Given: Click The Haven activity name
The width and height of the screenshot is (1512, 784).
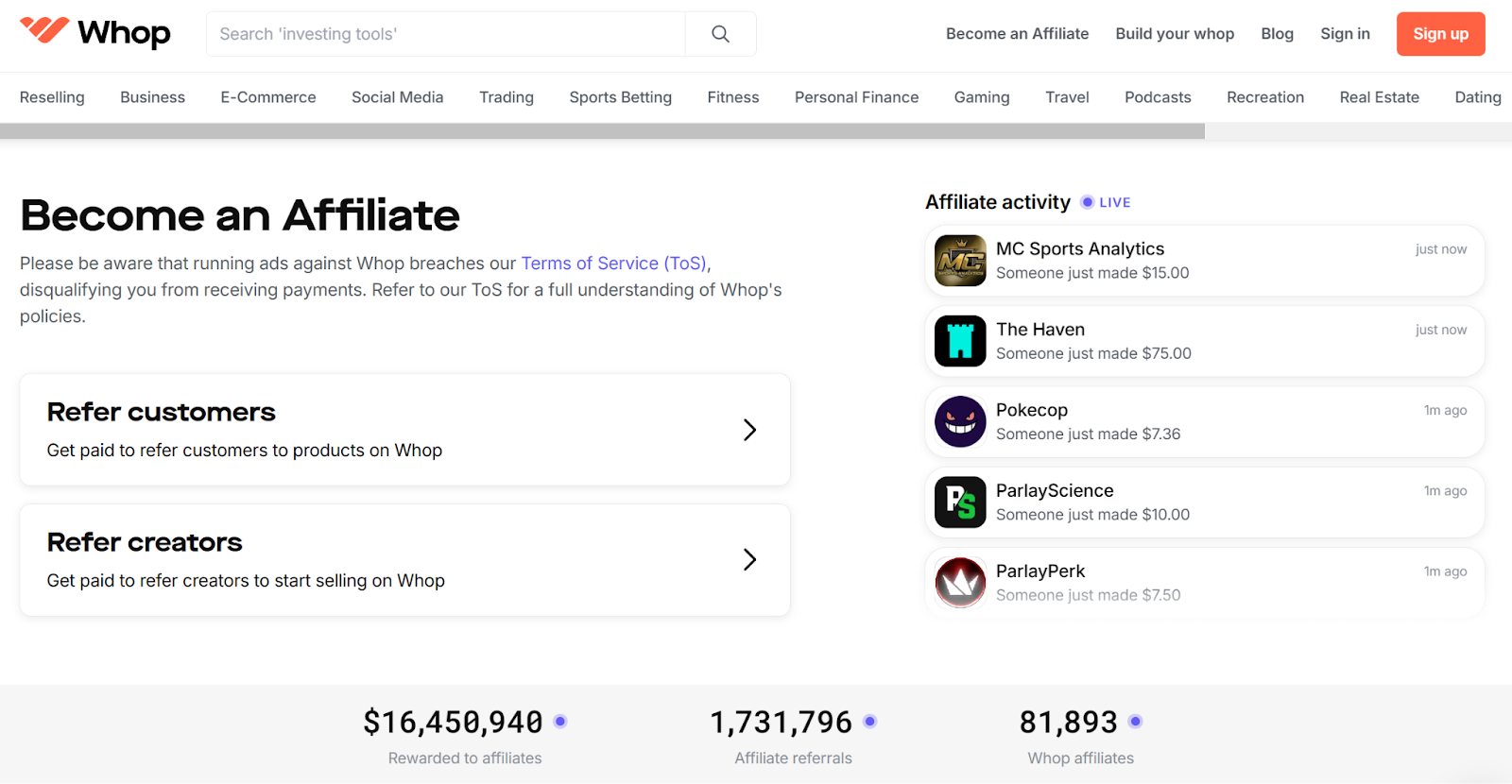Looking at the screenshot, I should 1040,330.
